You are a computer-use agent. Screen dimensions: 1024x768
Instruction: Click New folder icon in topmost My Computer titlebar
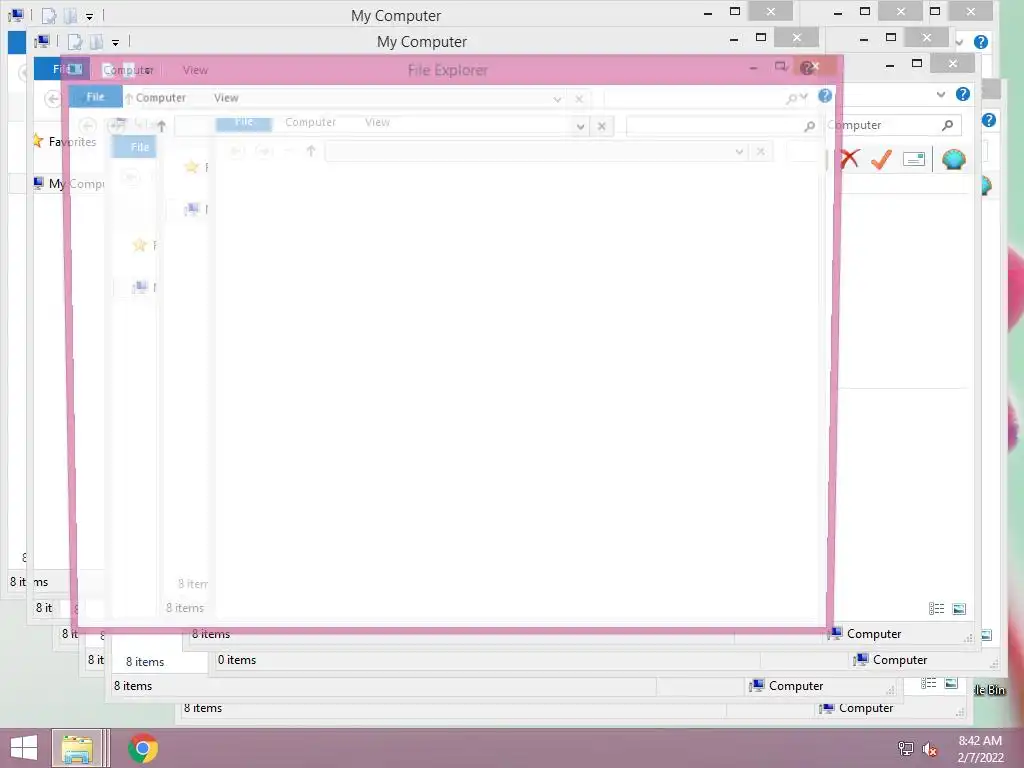point(70,15)
